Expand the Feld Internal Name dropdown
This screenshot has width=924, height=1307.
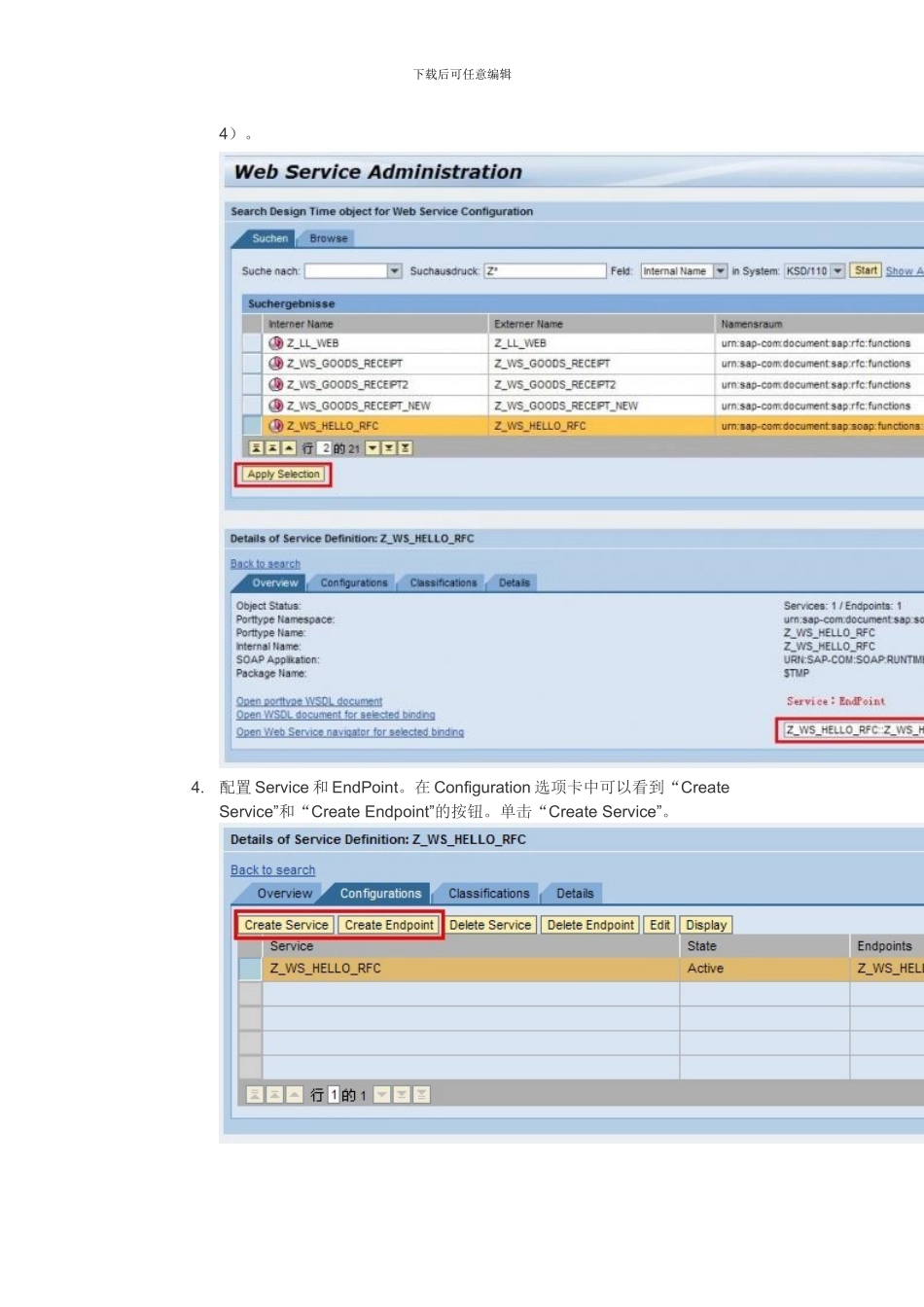720,271
